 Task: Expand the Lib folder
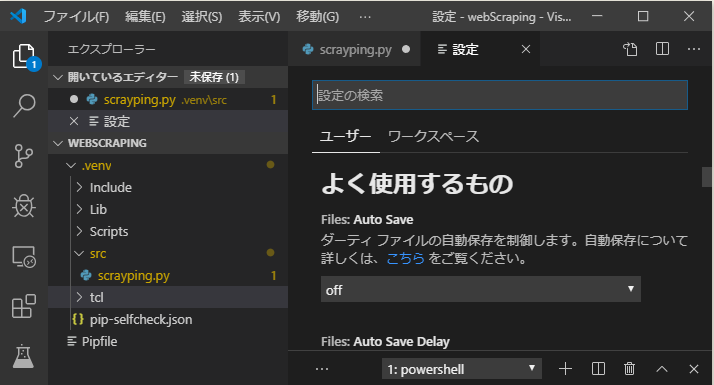(x=80, y=209)
